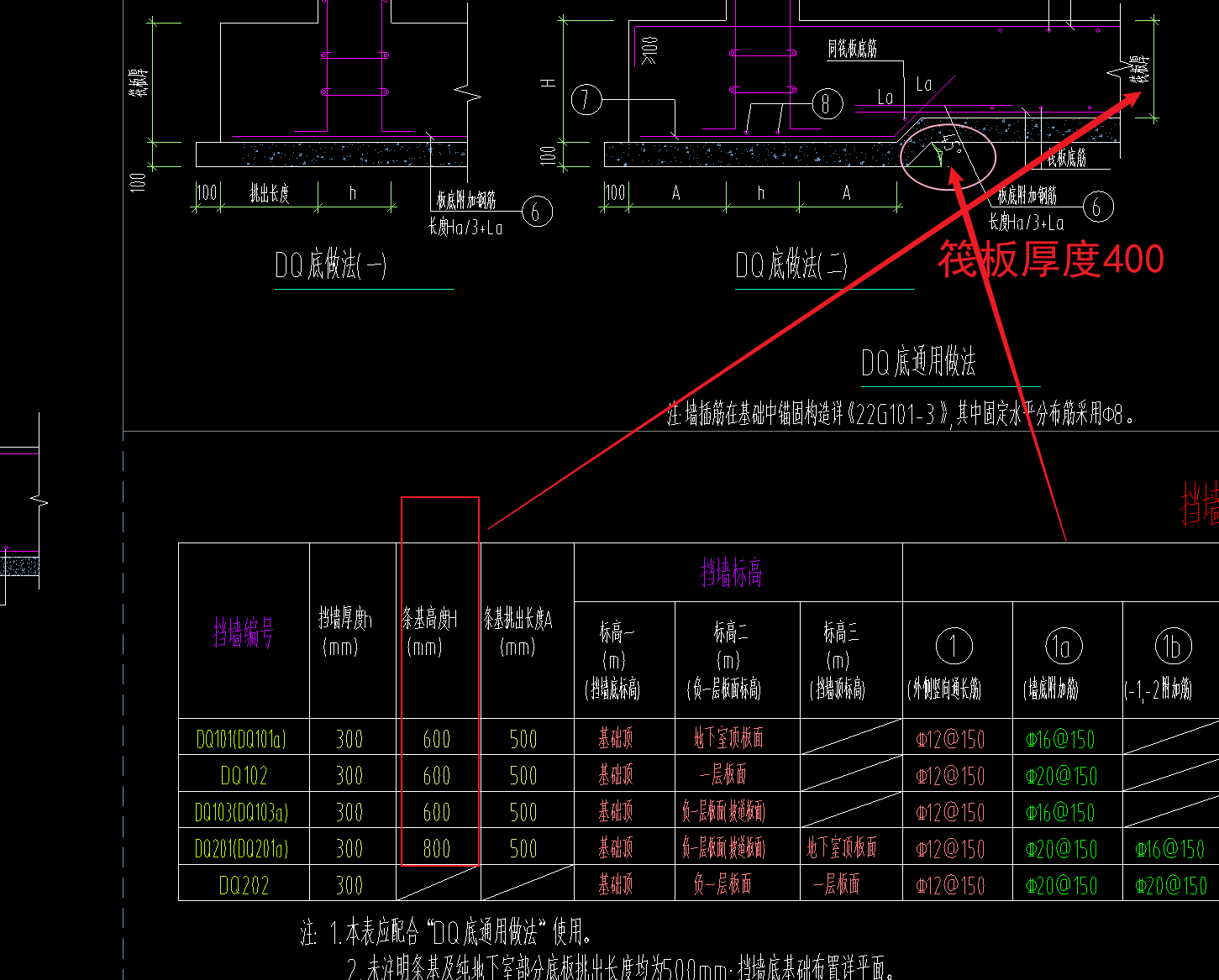1219x980 pixels.
Task: Click circled 1b "-1,-2附加筋" header
Action: (1159, 663)
